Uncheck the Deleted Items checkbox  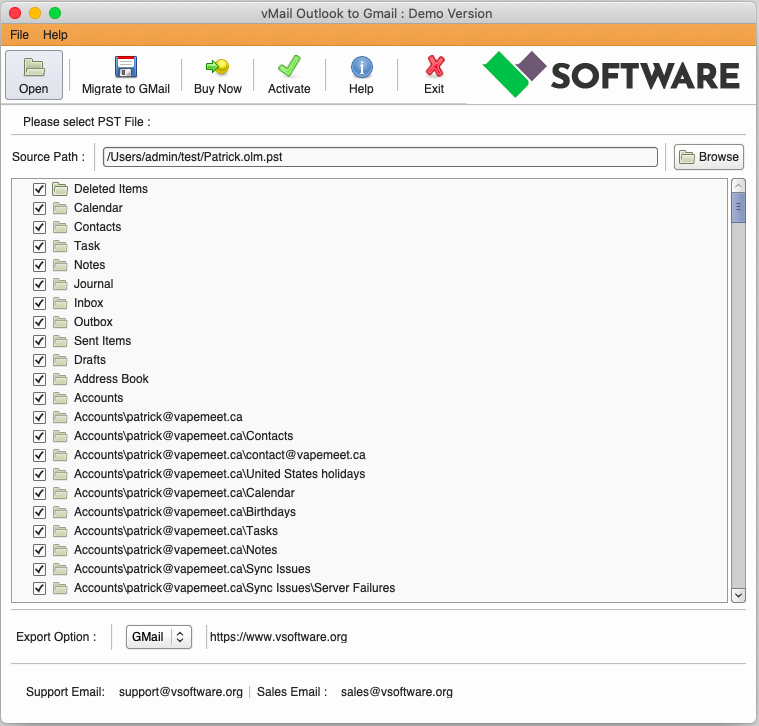(x=39, y=189)
